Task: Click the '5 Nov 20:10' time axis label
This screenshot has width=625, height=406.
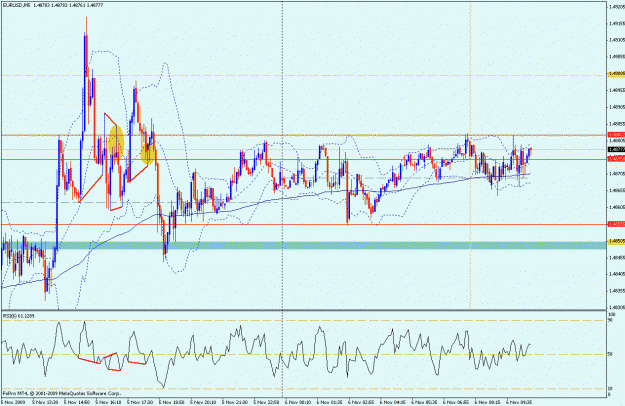Action: coord(202,402)
